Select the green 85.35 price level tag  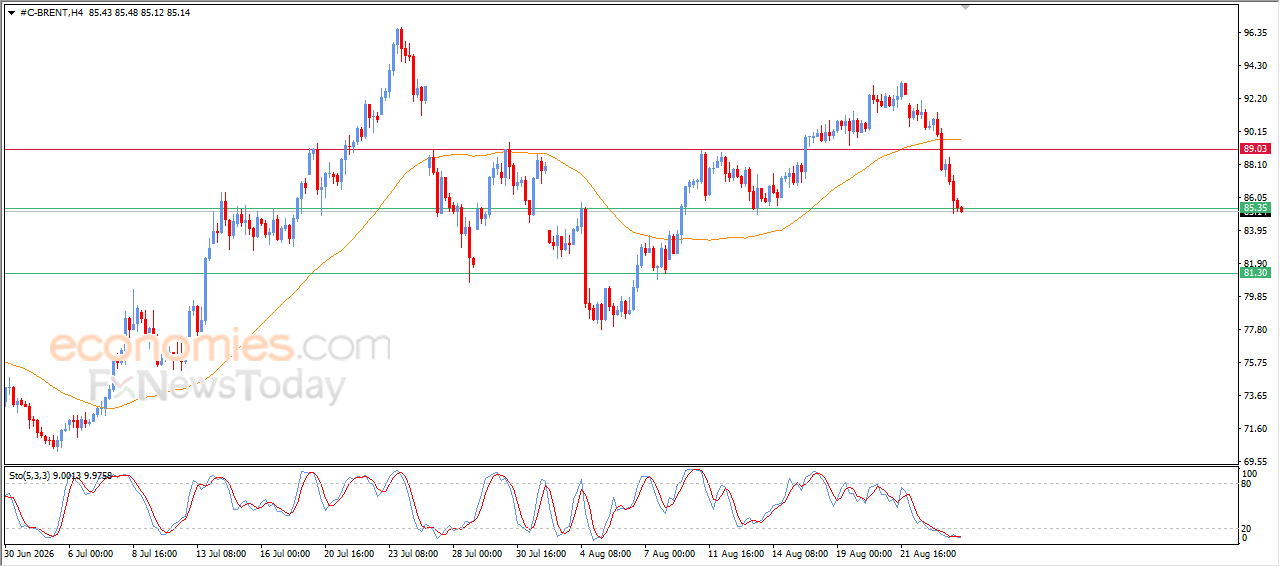[x=1255, y=207]
